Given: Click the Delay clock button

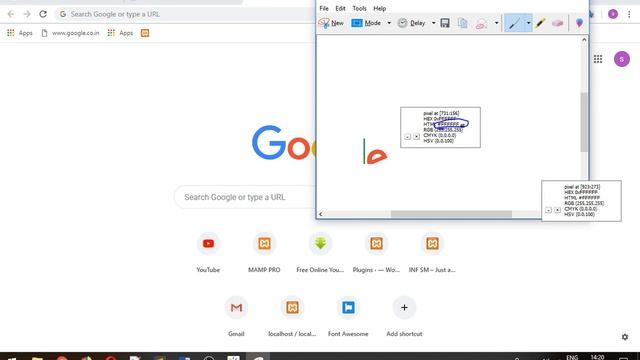Looking at the screenshot, I should tap(411, 23).
